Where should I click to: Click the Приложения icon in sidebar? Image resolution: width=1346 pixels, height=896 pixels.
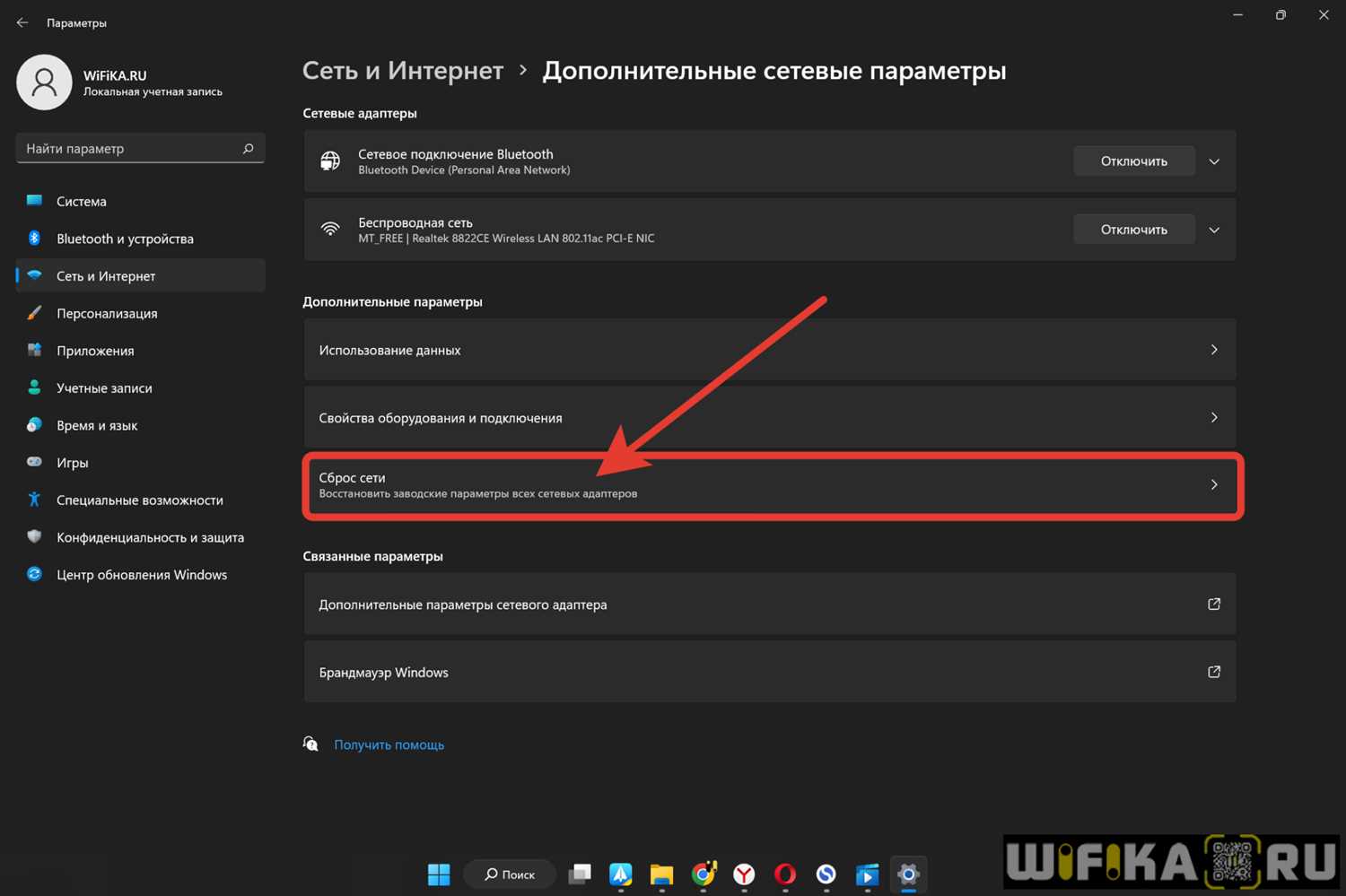point(34,350)
